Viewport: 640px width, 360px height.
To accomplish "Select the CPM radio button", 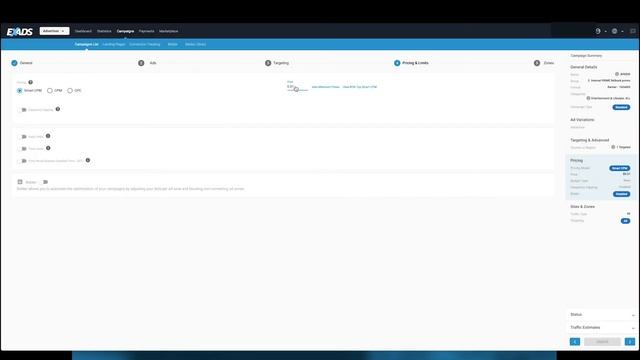I will (50, 91).
